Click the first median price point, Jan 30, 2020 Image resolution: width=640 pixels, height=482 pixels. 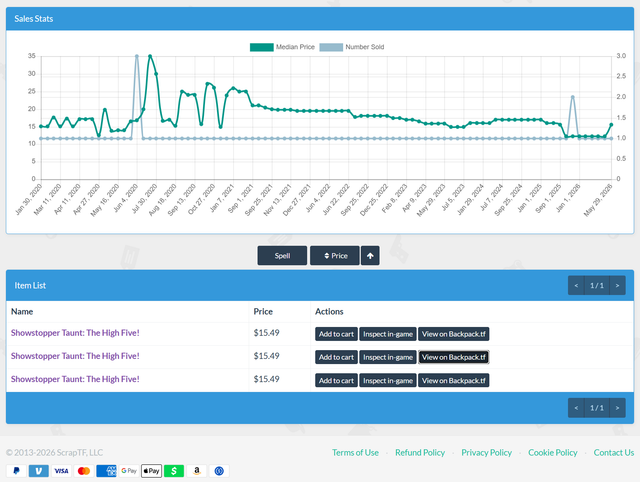[41, 127]
